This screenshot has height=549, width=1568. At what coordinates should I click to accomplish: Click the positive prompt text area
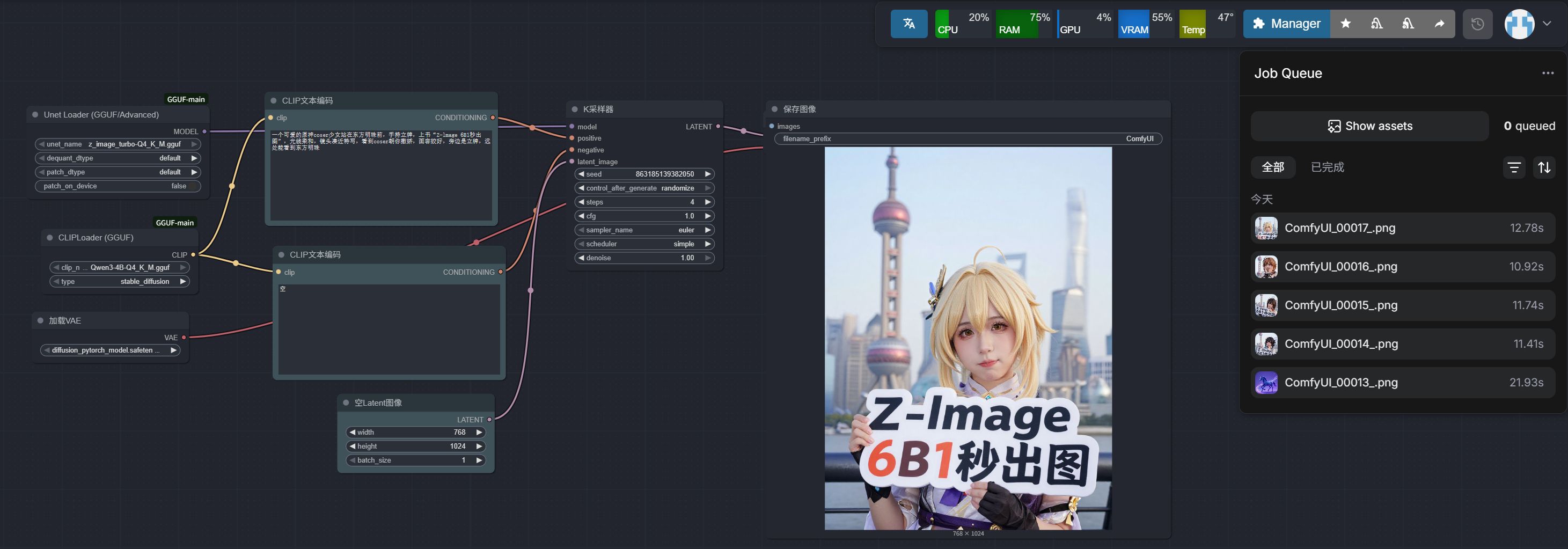point(381,175)
